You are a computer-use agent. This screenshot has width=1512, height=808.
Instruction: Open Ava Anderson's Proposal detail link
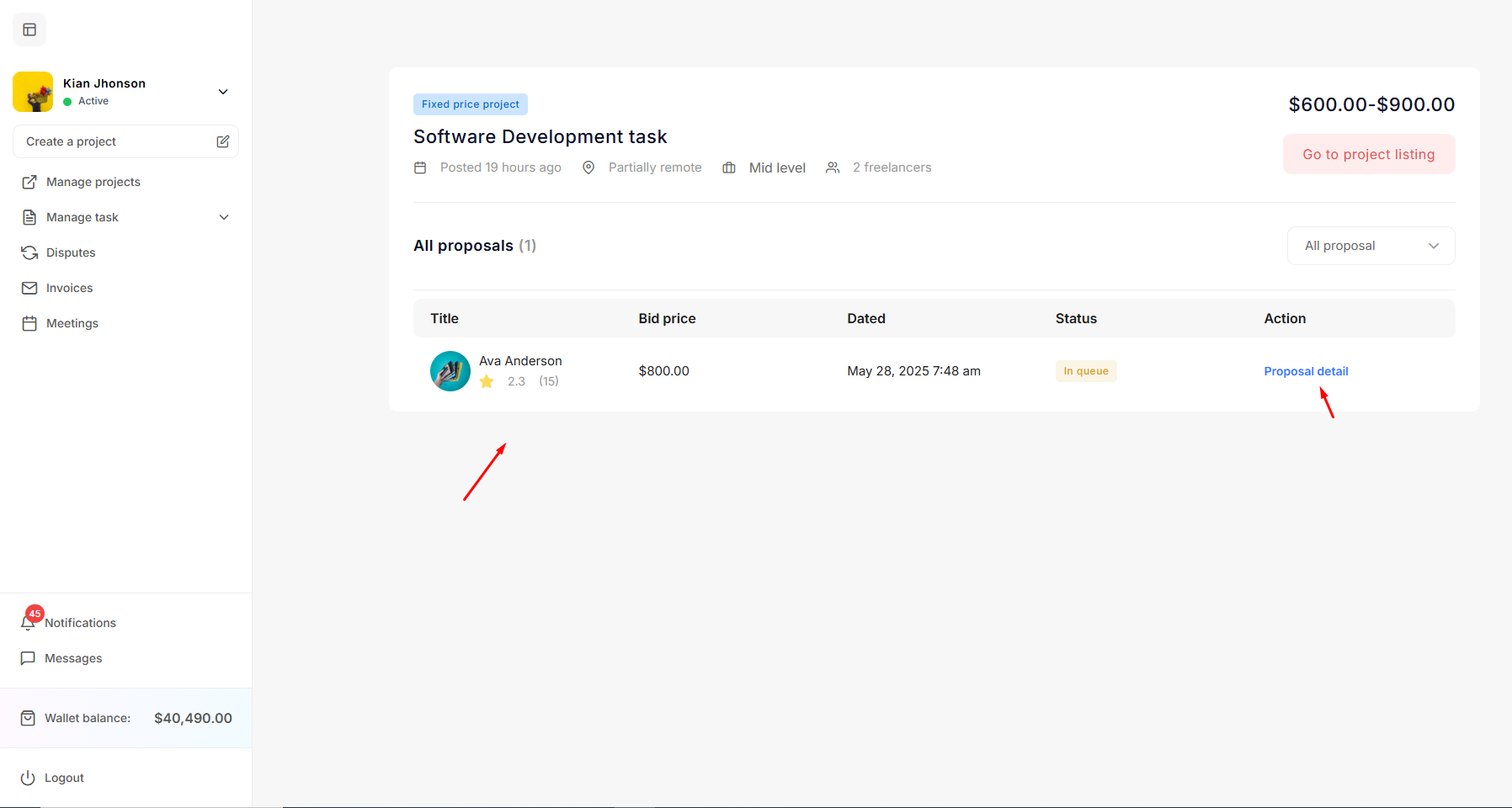[x=1306, y=371]
